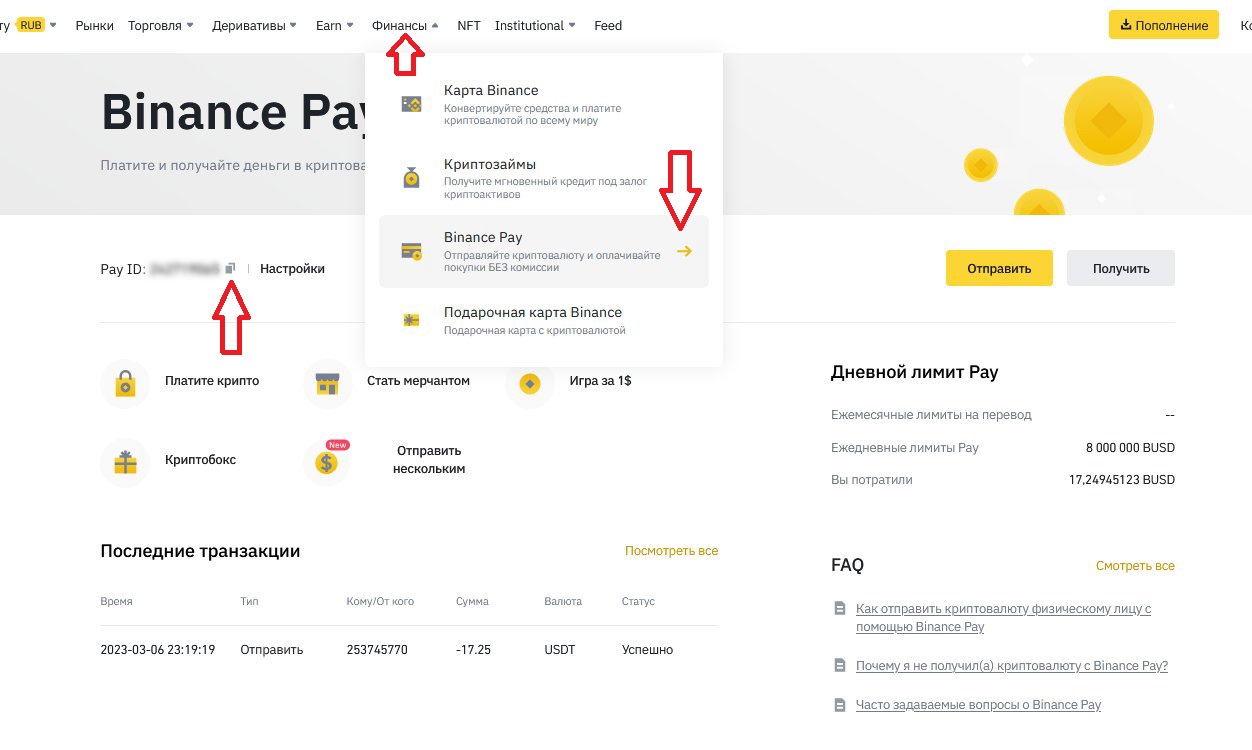Expand the 'Institutional' dropdown menu

point(535,26)
